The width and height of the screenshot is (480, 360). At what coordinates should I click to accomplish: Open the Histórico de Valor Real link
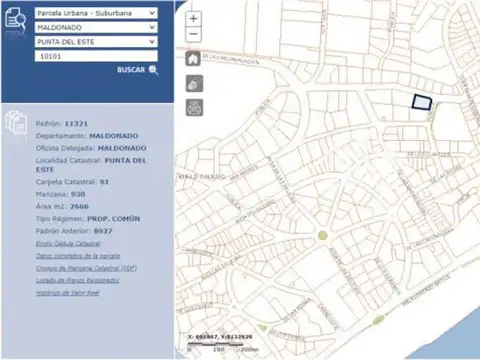68,293
